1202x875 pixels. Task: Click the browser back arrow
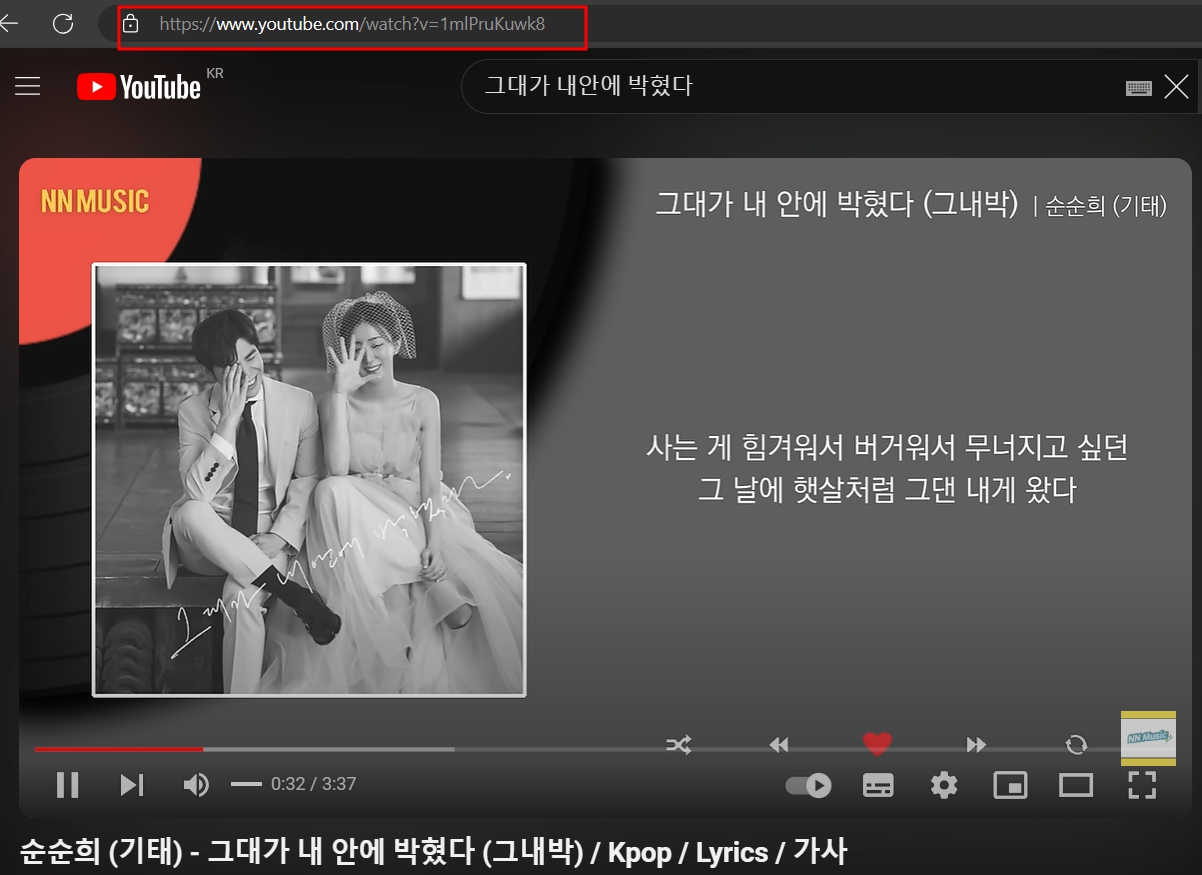pyautogui.click(x=9, y=23)
